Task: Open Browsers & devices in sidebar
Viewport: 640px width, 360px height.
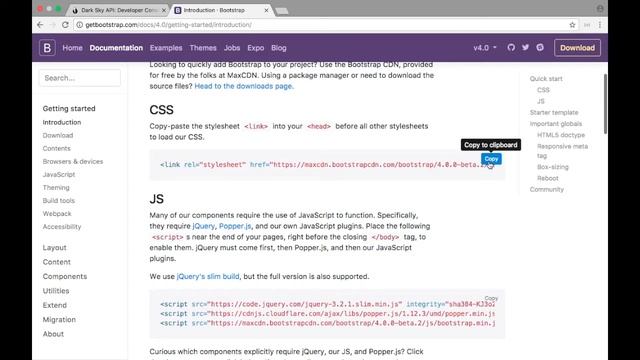Action: [x=73, y=161]
